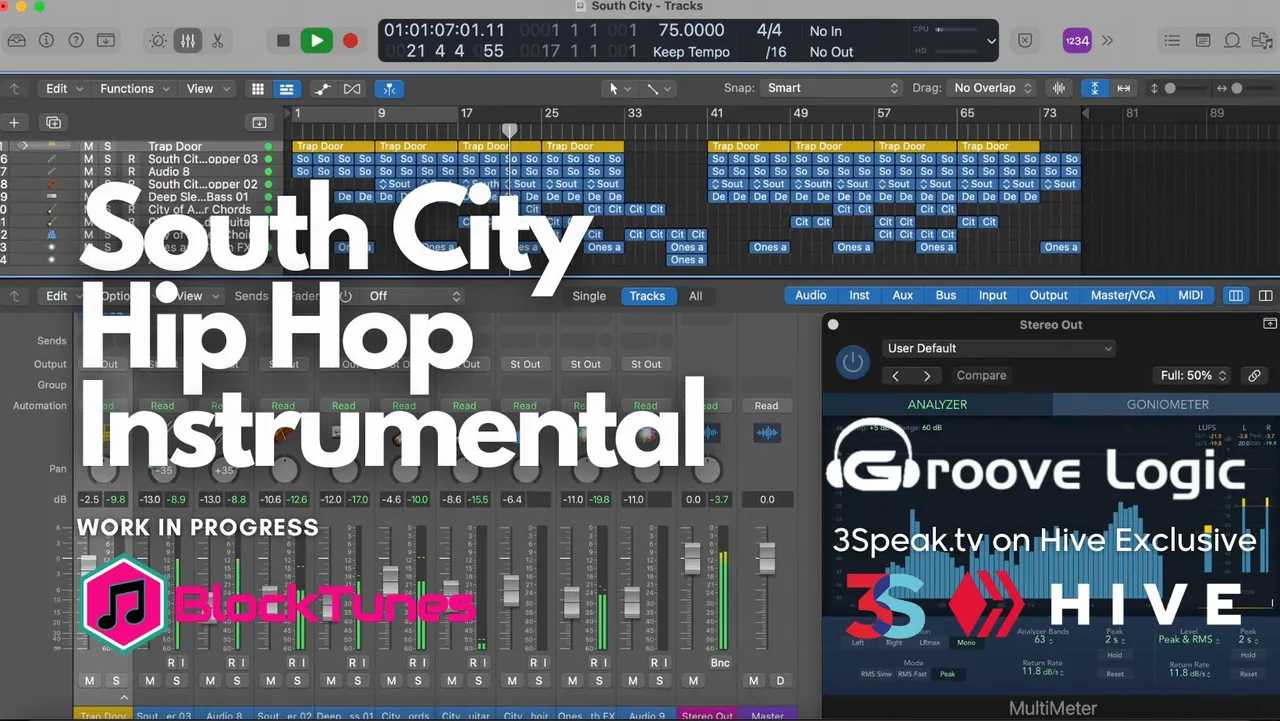Screen dimensions: 1280x721
Task: Filter mixer by MIDI channels
Action: [x=1191, y=295]
